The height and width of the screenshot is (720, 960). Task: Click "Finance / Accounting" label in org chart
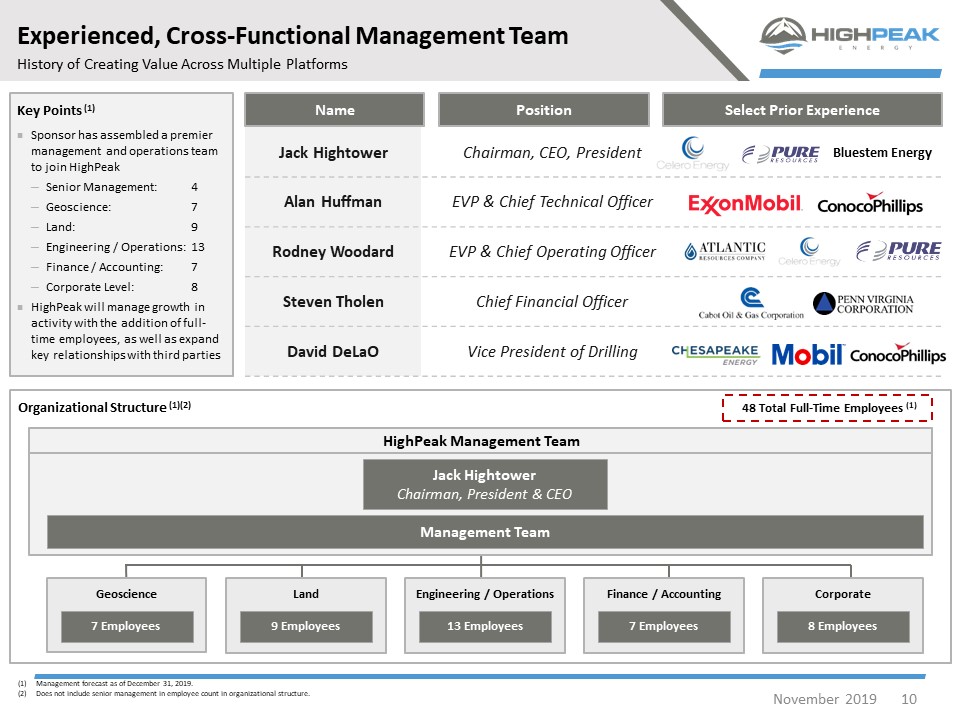click(664, 594)
